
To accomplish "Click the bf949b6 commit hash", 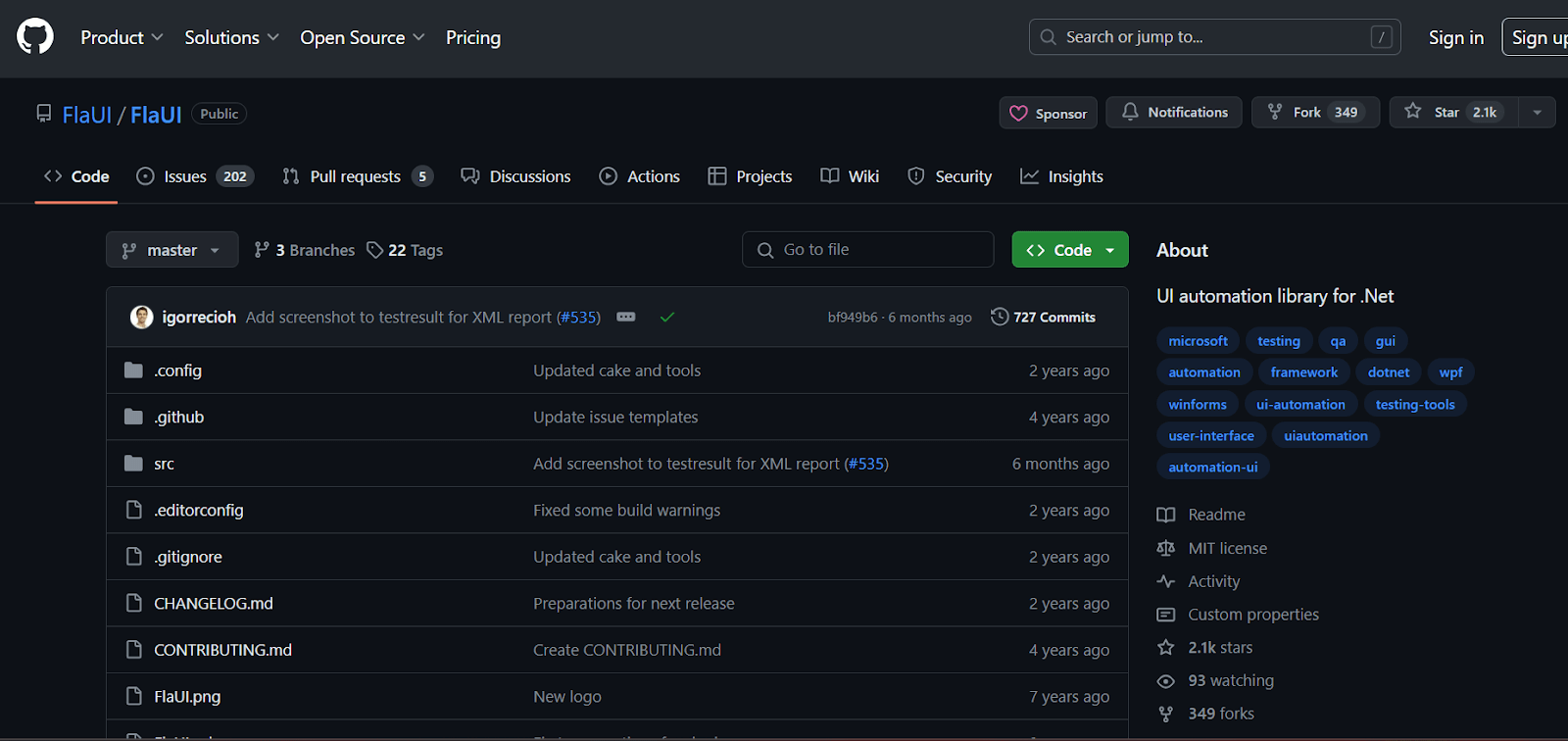I will tap(853, 317).
